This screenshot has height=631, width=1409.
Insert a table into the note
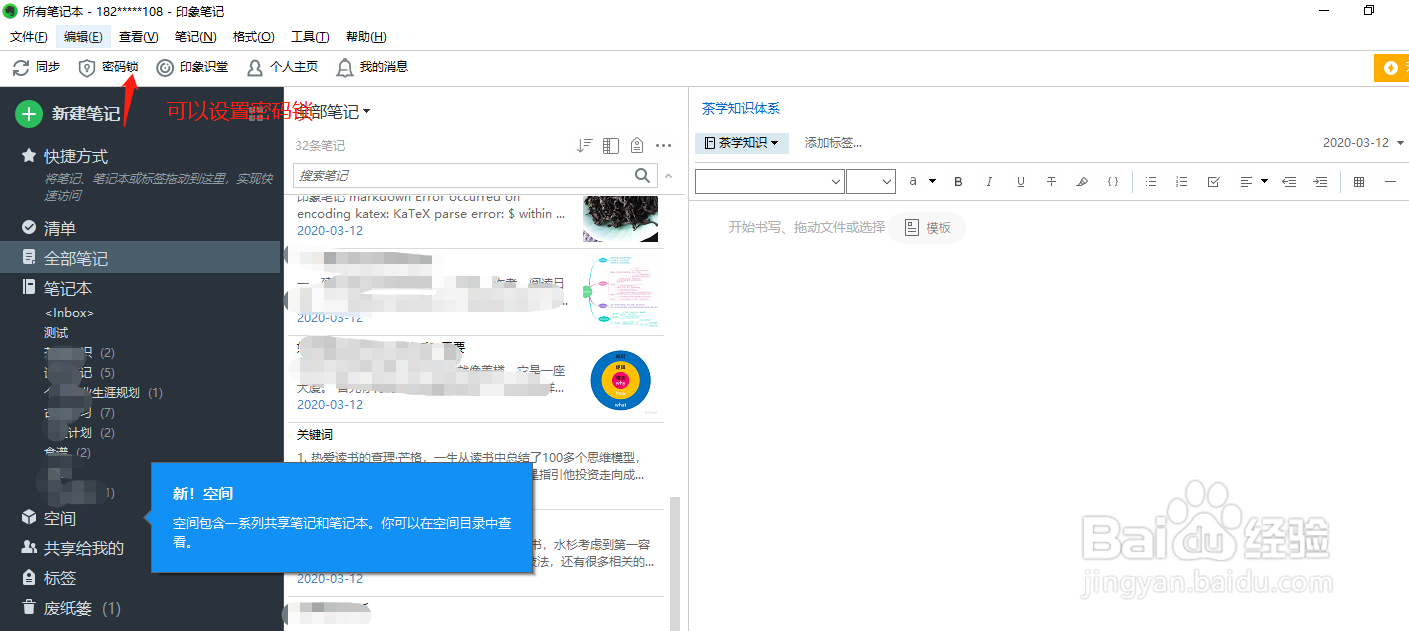pyautogui.click(x=1358, y=181)
